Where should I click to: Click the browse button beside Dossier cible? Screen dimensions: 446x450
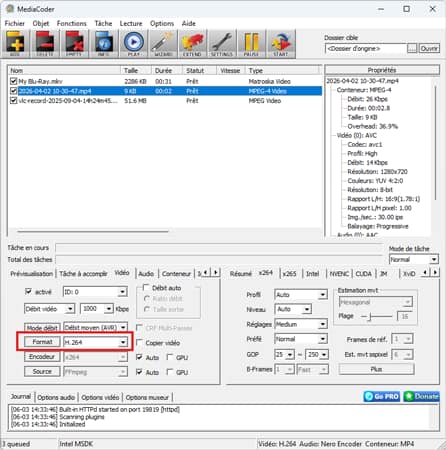click(412, 48)
